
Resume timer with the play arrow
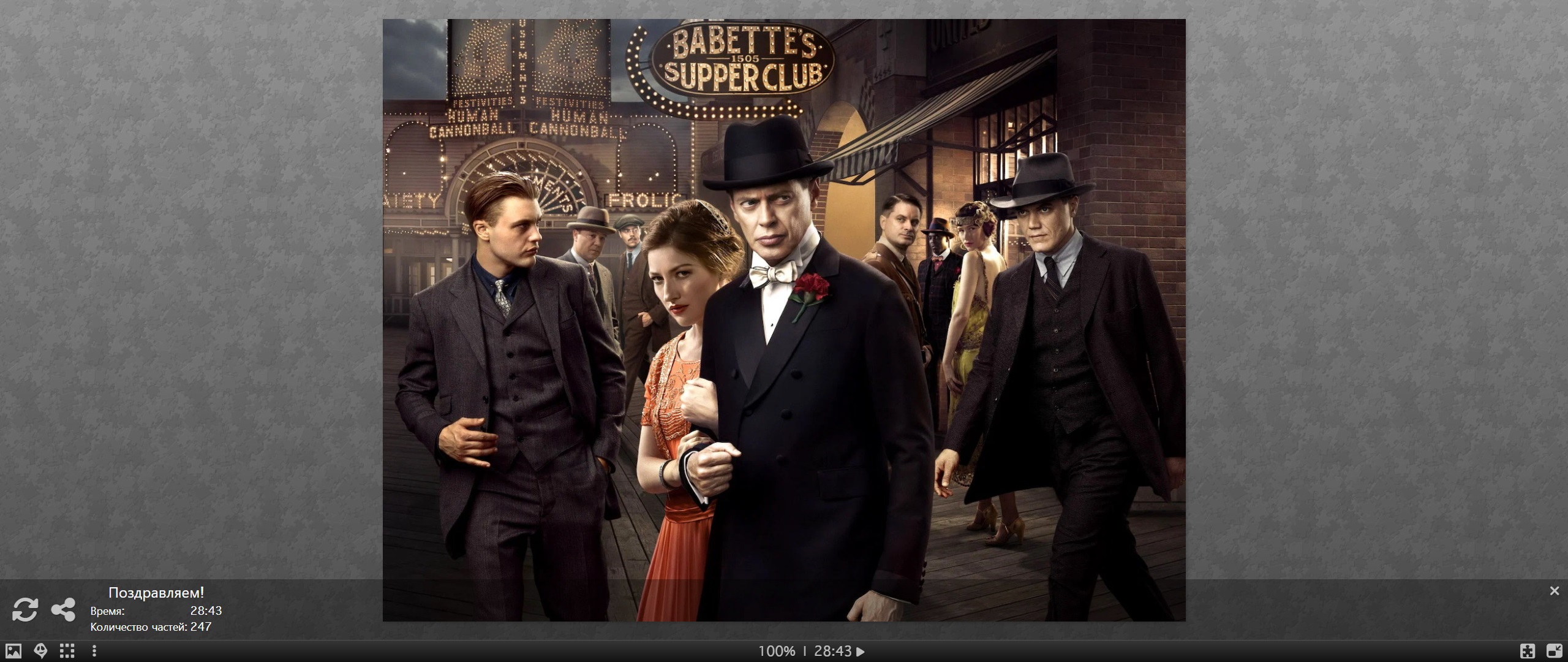[x=861, y=652]
